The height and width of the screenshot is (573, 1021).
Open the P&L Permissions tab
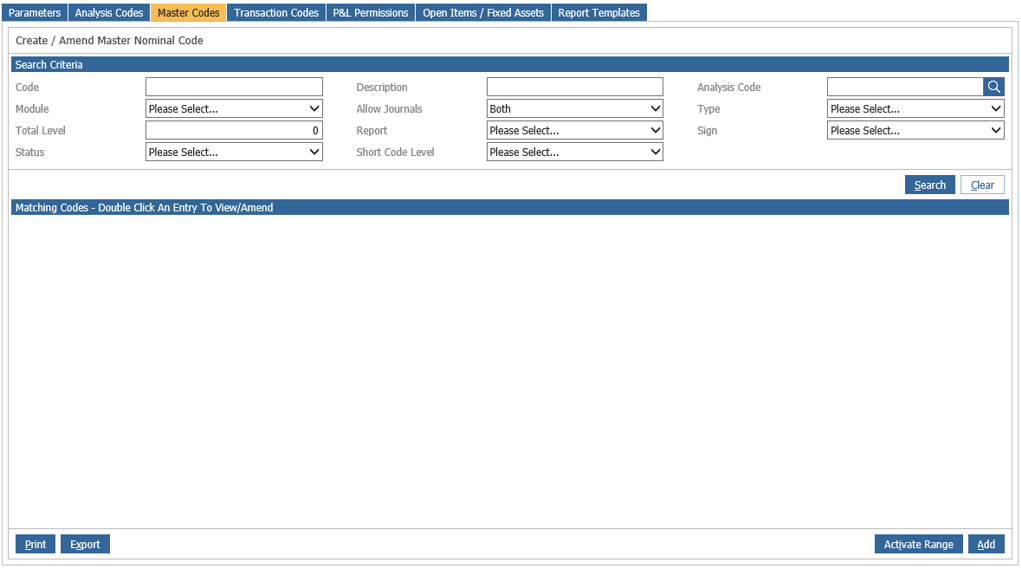(370, 13)
